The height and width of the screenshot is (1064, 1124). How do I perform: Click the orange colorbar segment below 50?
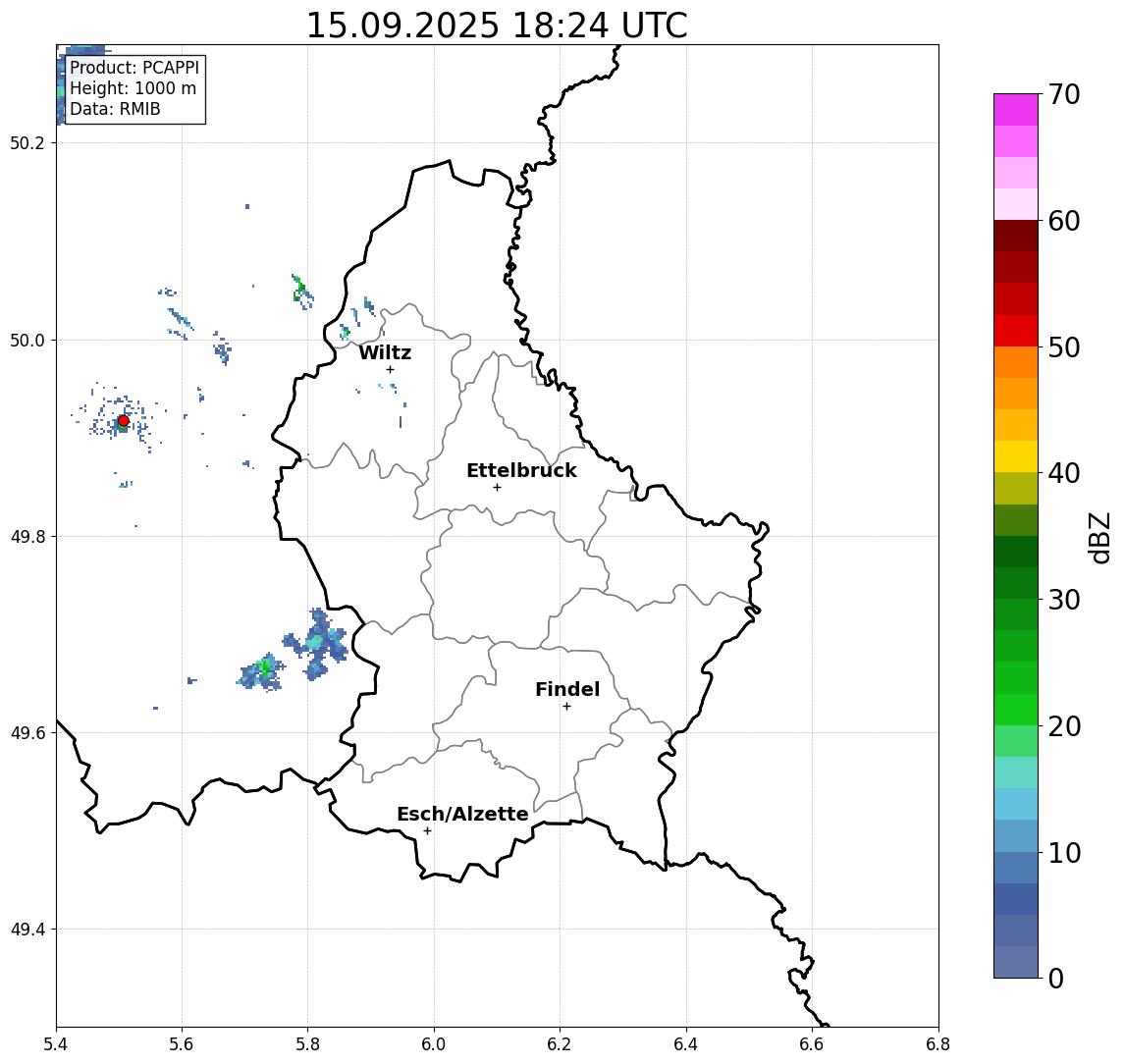1016,362
